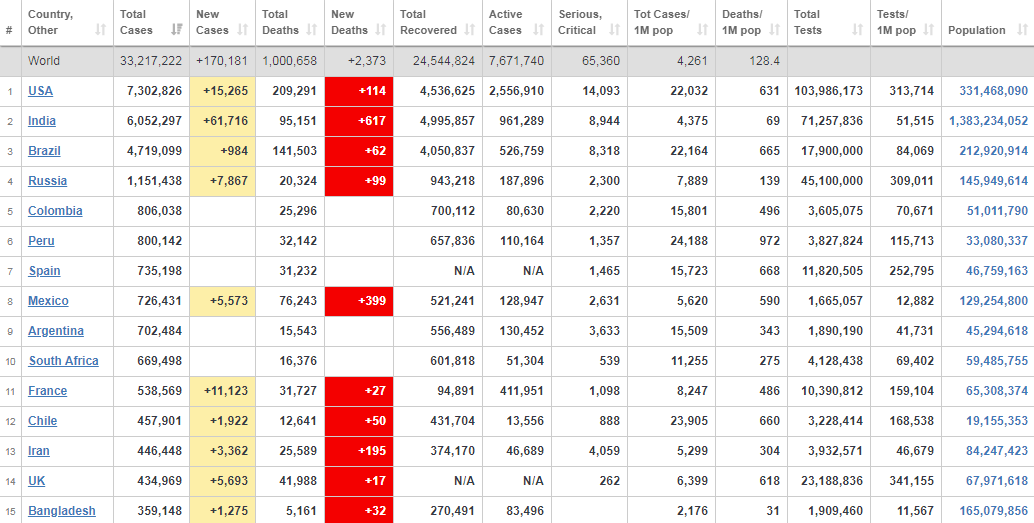Open the Mexico country link
The height and width of the screenshot is (523, 1034).
pyautogui.click(x=47, y=301)
